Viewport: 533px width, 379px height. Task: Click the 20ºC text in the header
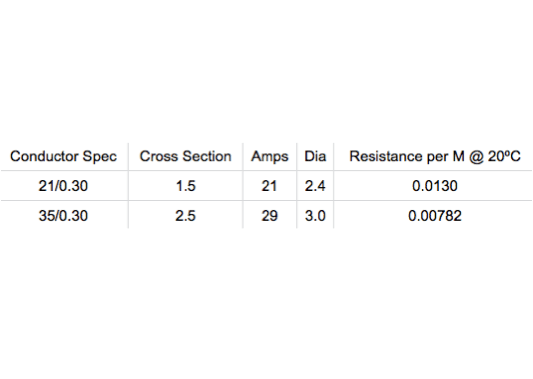click(x=504, y=156)
